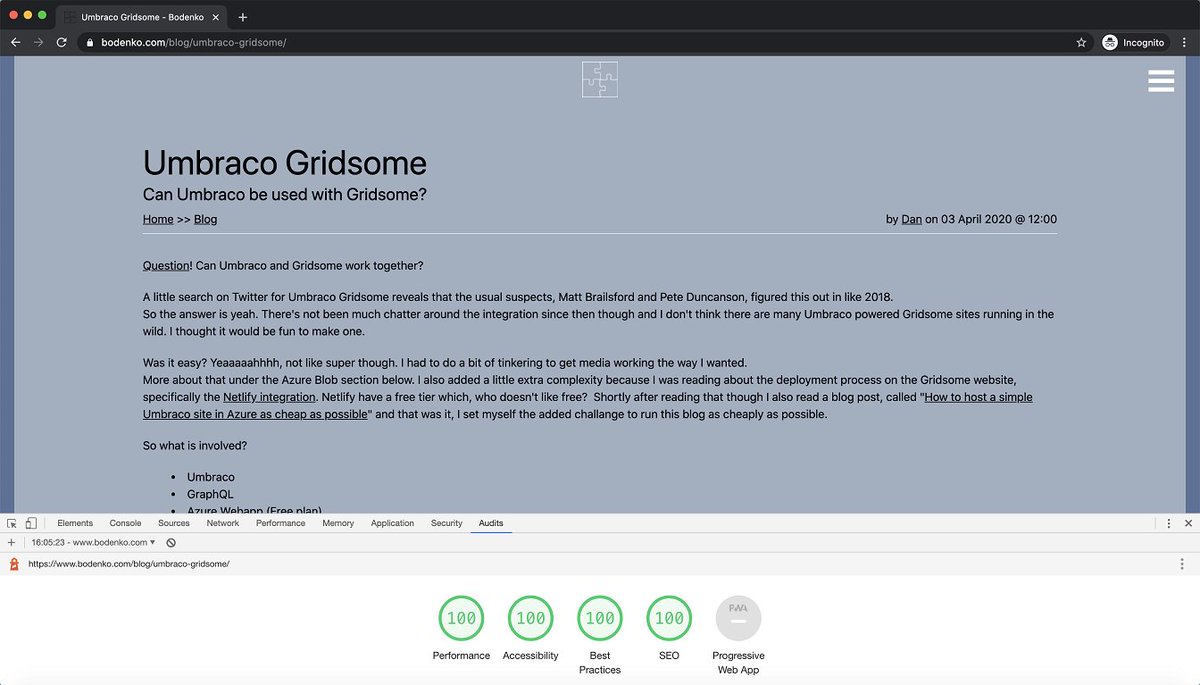Open author Dan link

[x=912, y=219]
